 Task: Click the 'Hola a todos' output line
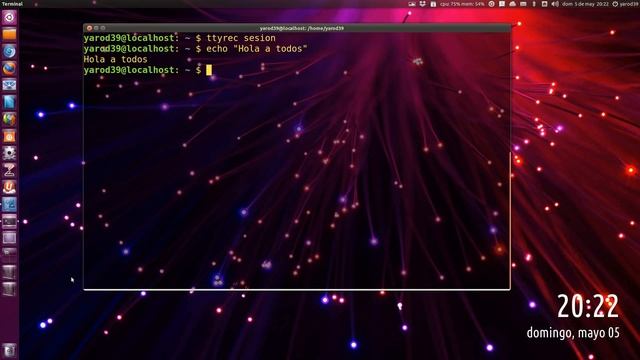[x=116, y=59]
